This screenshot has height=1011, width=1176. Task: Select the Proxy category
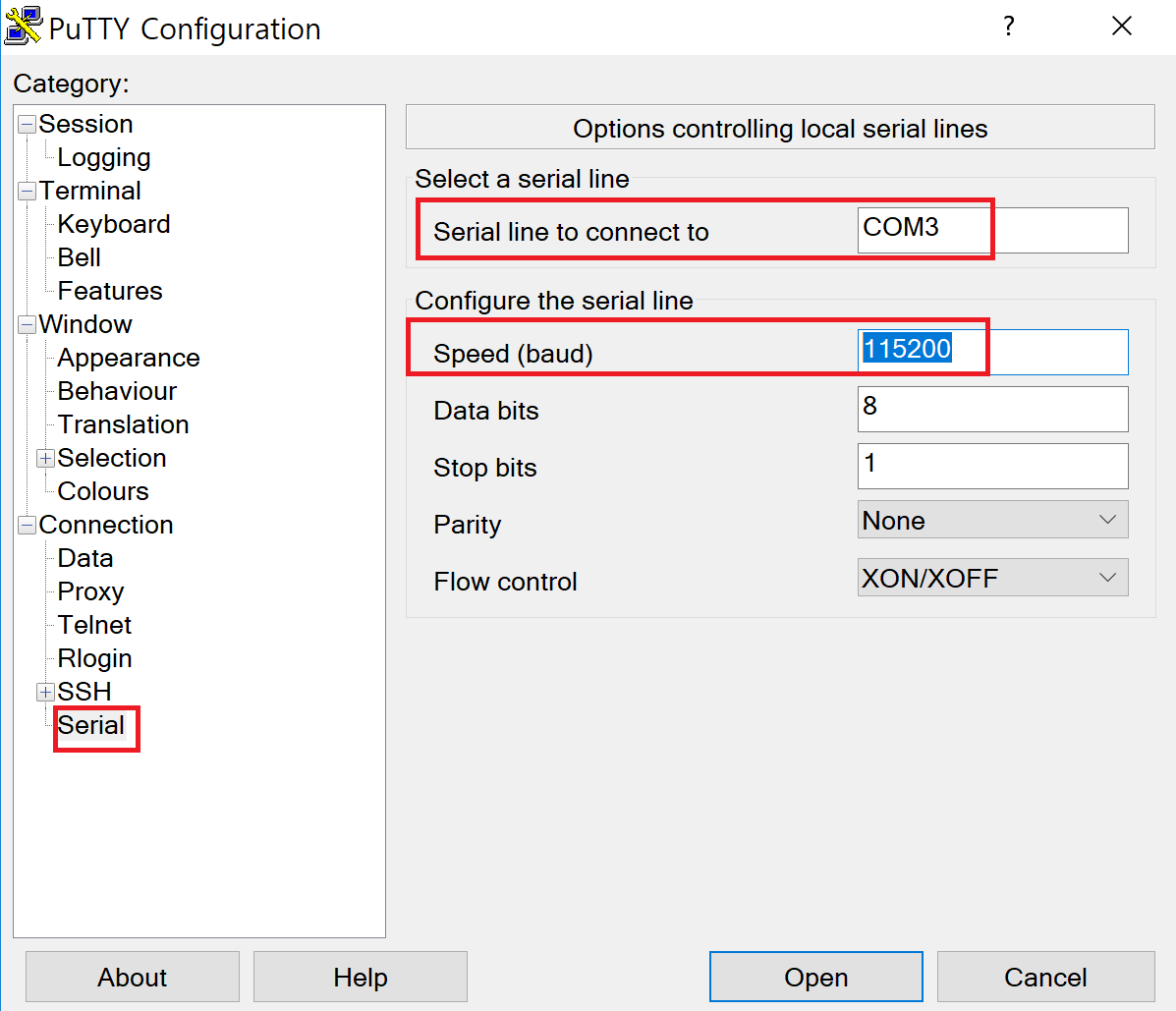tap(90, 591)
